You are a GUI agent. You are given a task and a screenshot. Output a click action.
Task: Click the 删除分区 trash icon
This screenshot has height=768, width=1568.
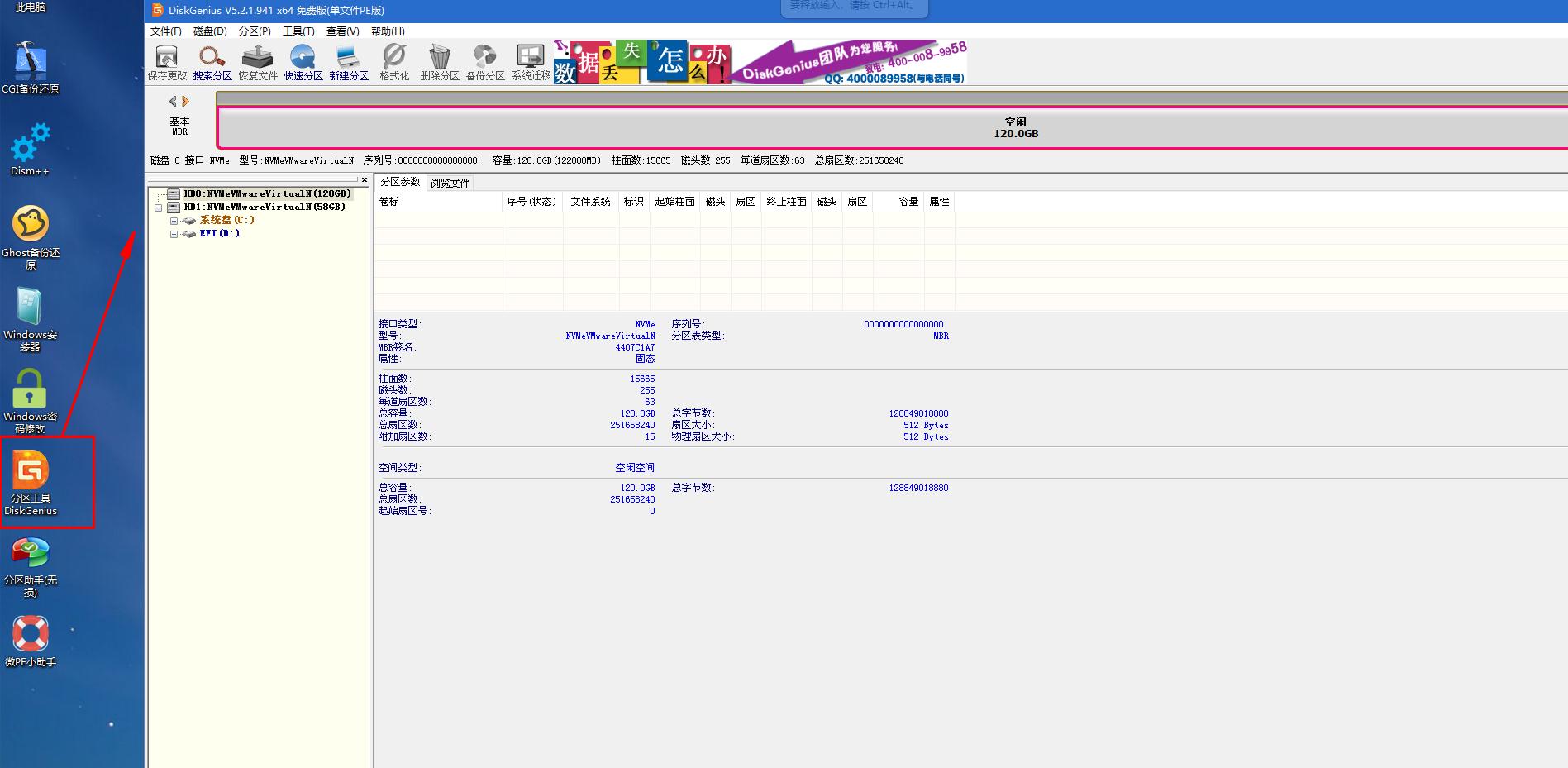pos(440,63)
